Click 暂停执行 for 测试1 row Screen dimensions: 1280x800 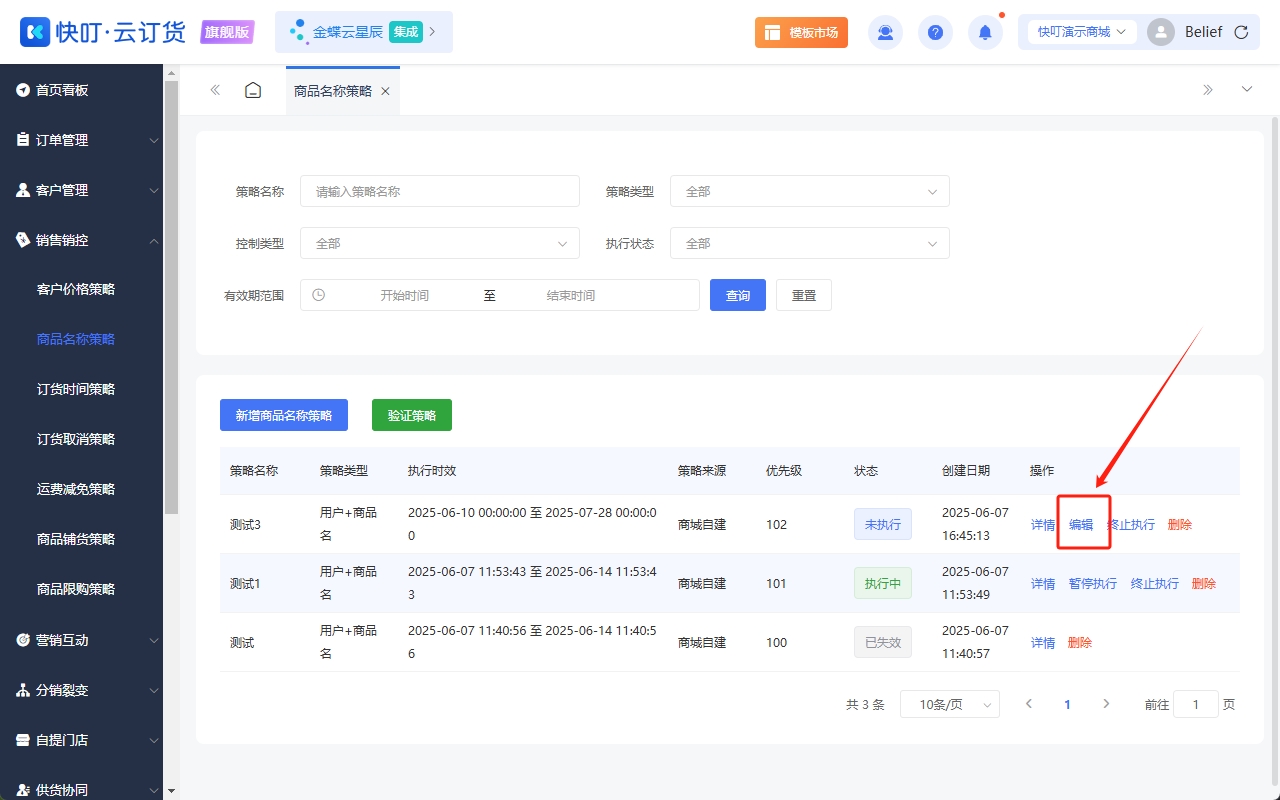point(1093,583)
